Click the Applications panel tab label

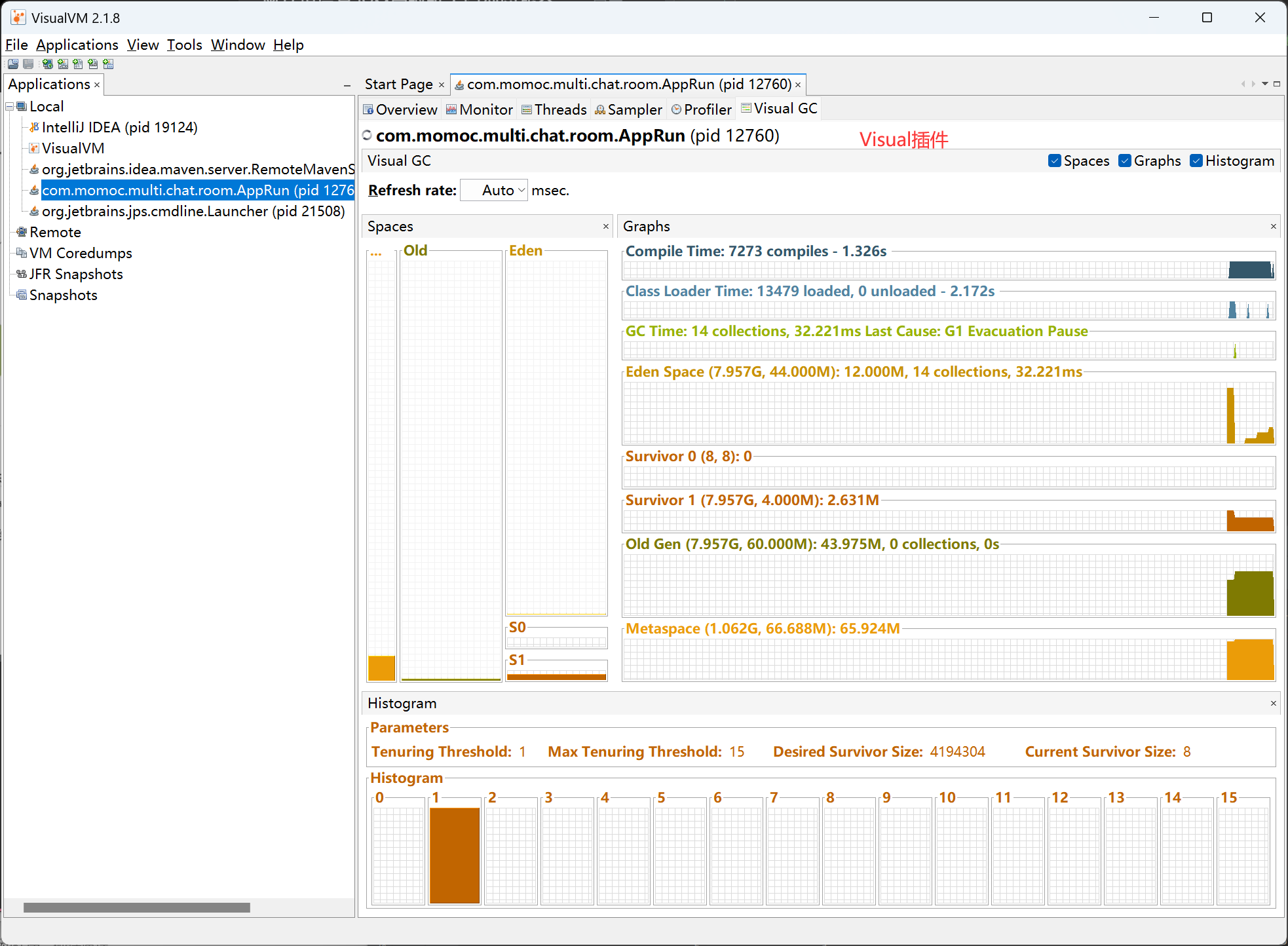[x=49, y=85]
